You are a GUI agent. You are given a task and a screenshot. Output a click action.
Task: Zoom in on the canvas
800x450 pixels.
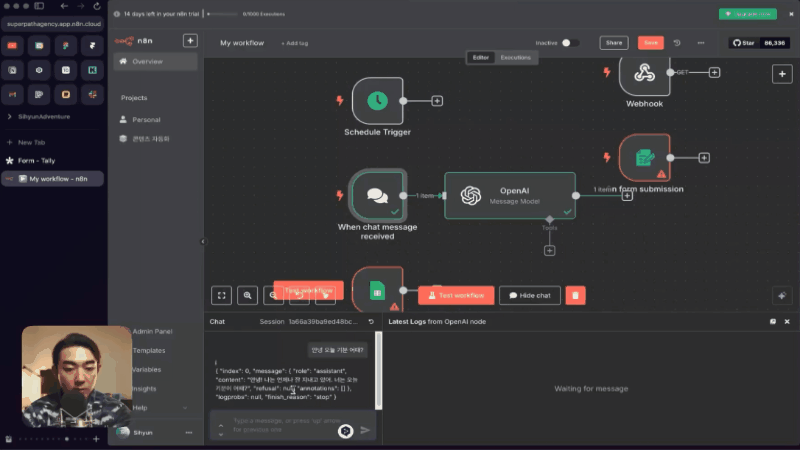(247, 295)
